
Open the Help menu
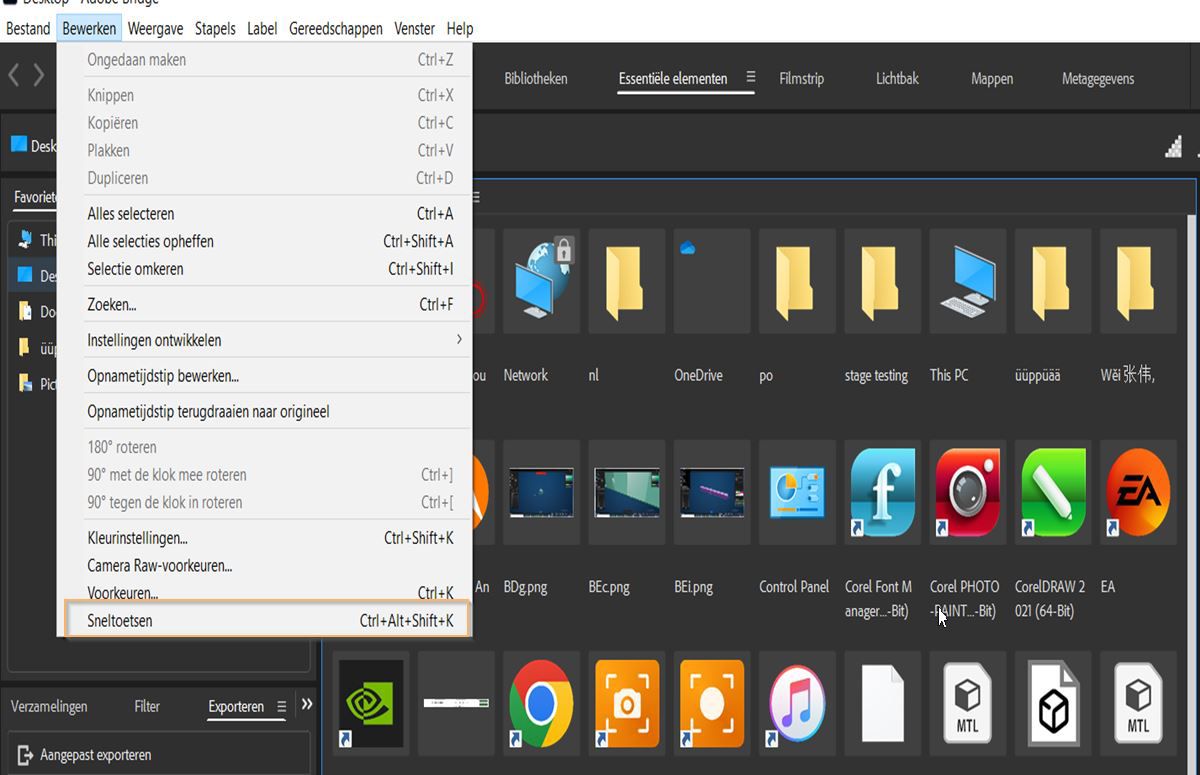point(460,28)
